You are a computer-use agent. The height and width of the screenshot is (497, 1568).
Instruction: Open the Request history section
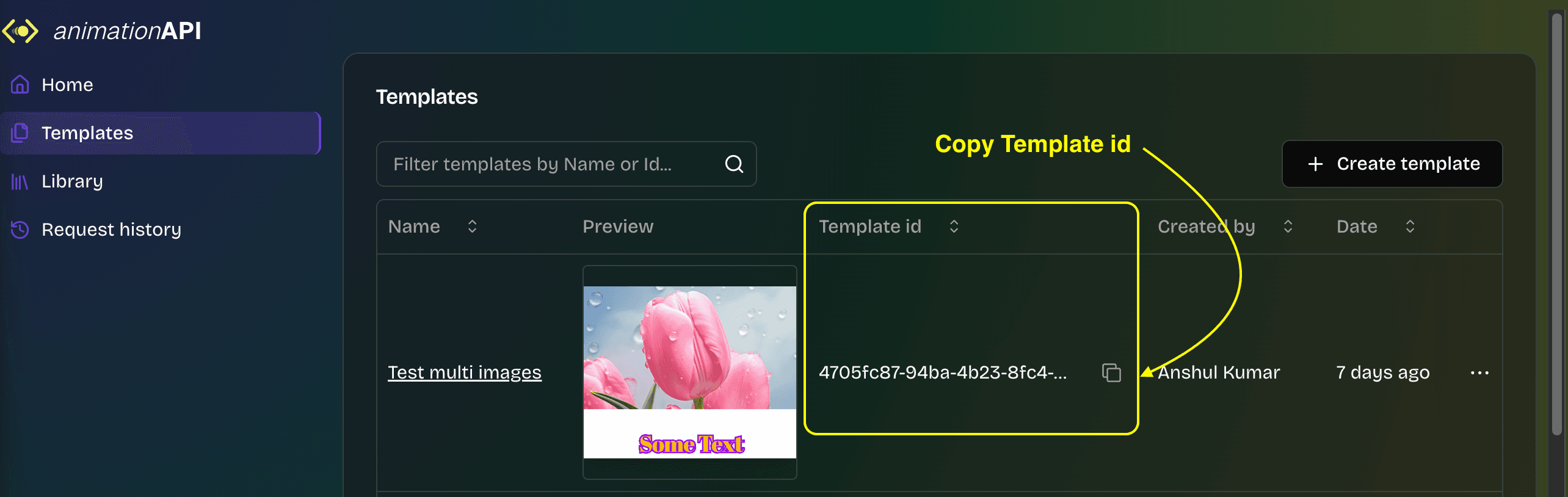(x=111, y=230)
